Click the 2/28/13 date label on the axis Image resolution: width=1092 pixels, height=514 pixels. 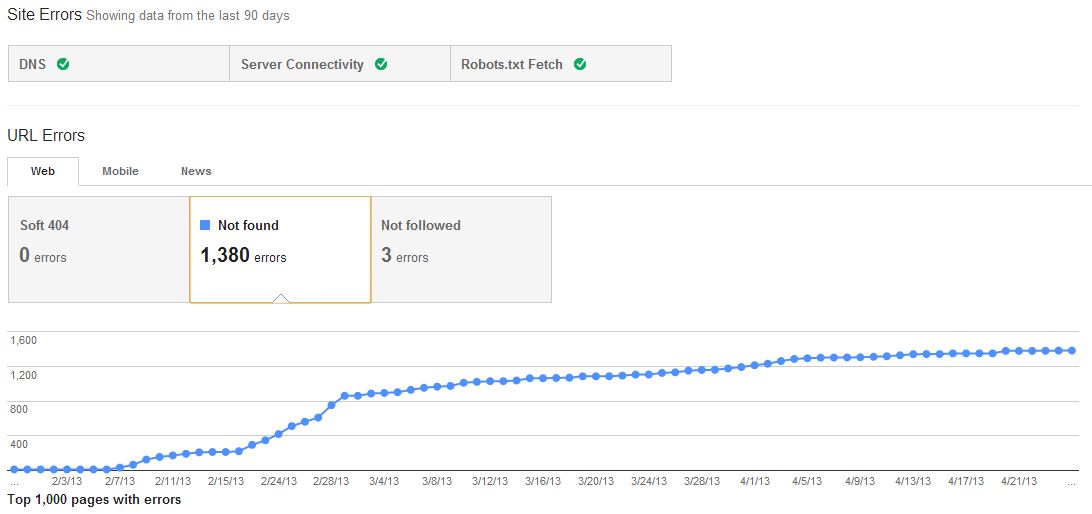[x=331, y=481]
